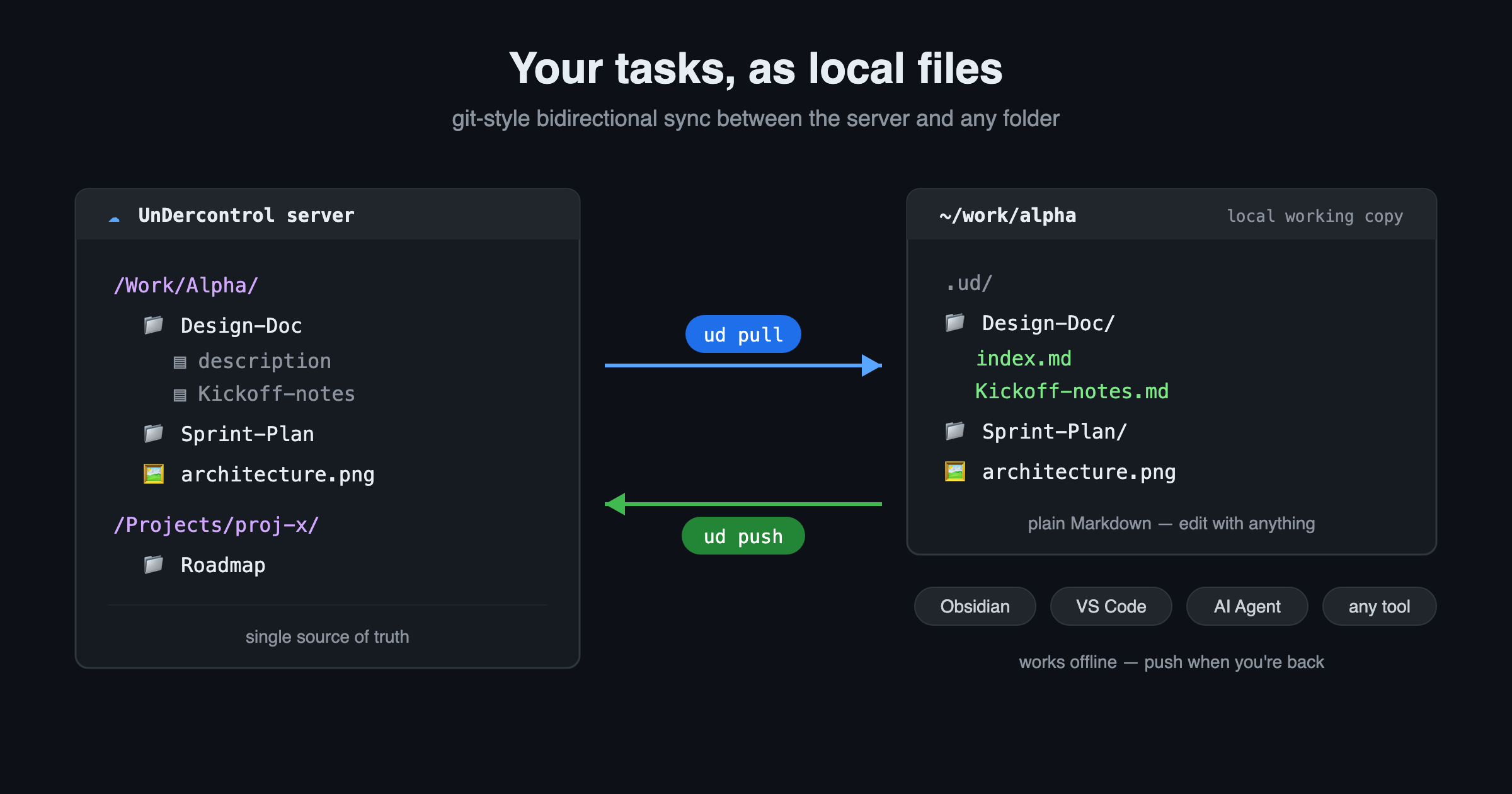The height and width of the screenshot is (794, 1512).
Task: Select the AI Agent chip
Action: (1247, 606)
